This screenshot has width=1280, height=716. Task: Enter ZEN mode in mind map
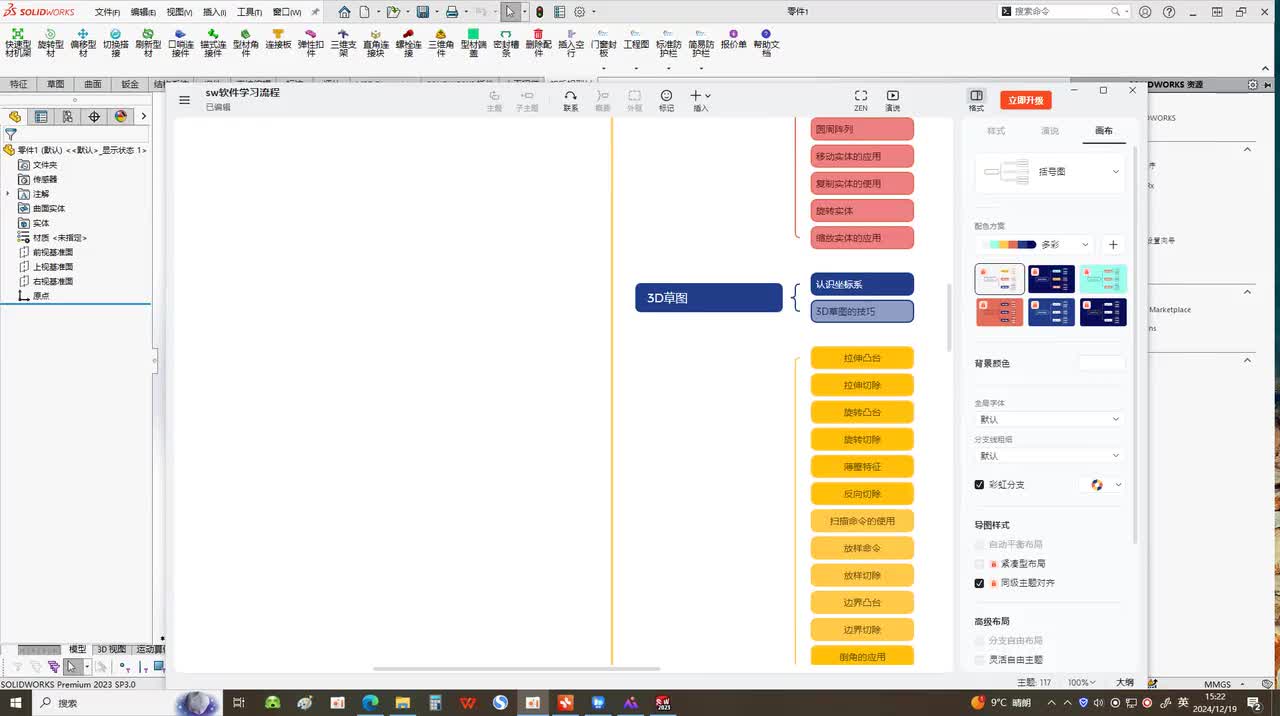click(x=860, y=100)
